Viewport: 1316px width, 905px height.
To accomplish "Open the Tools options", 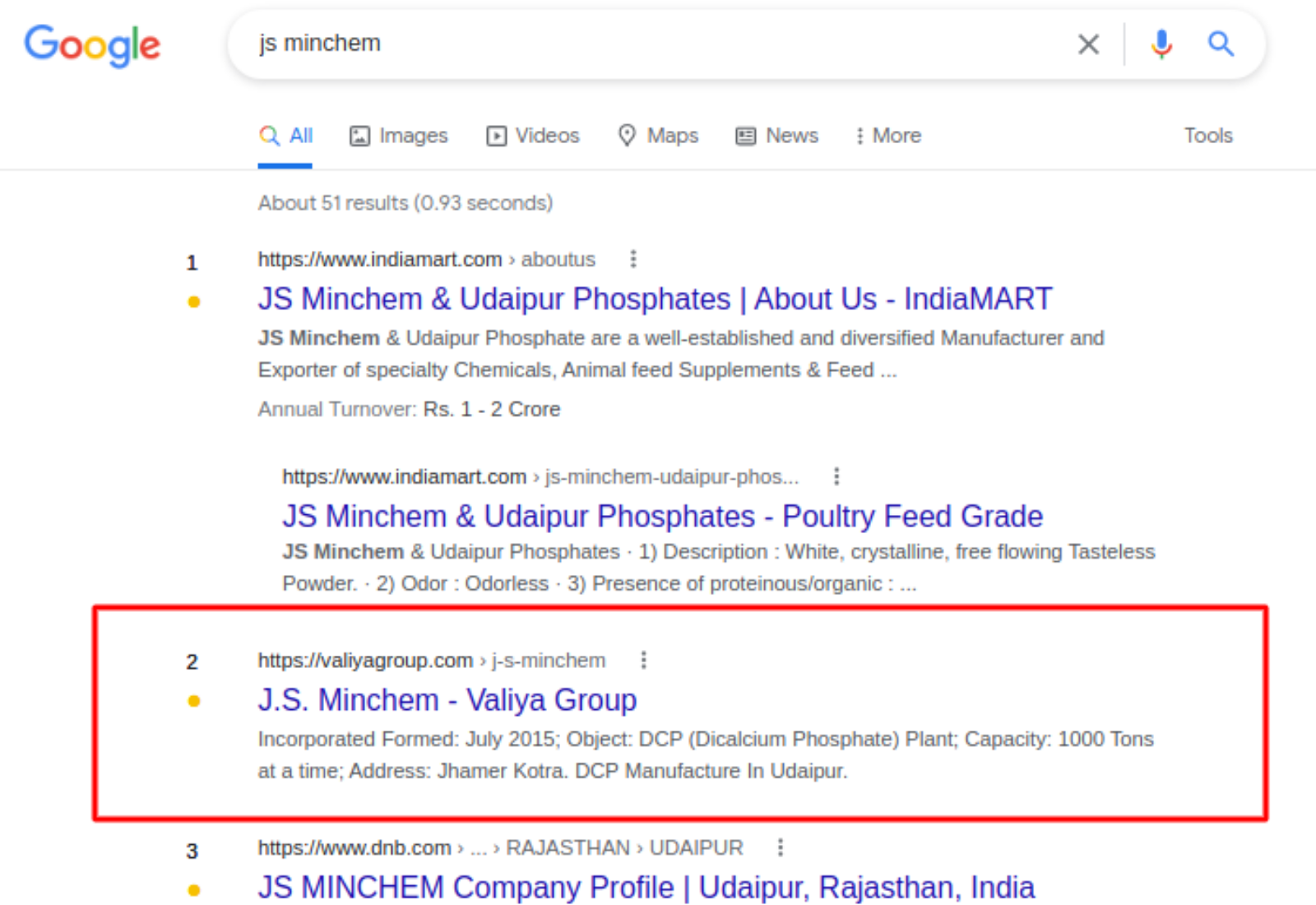I will click(1208, 135).
